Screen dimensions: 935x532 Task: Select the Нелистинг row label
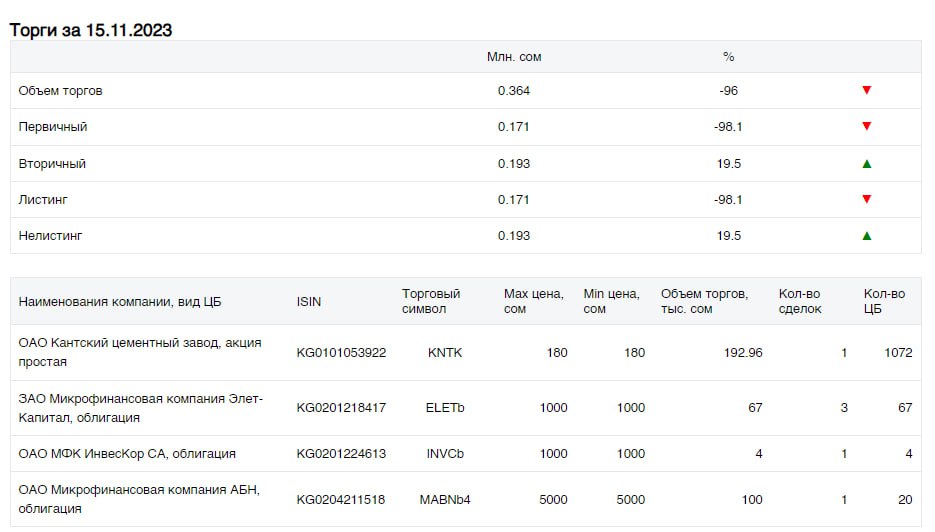pyautogui.click(x=50, y=236)
